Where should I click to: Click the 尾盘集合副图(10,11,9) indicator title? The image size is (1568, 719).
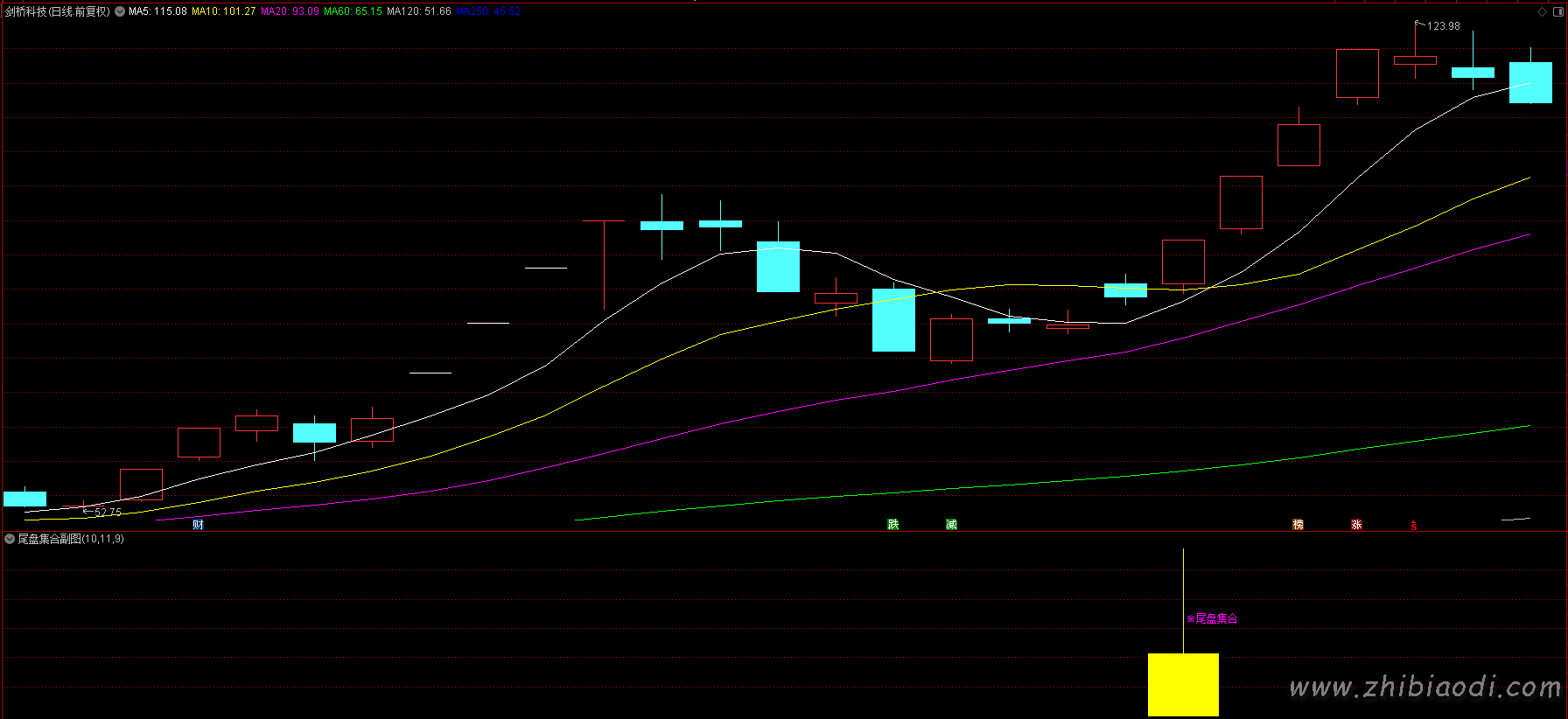(x=71, y=539)
